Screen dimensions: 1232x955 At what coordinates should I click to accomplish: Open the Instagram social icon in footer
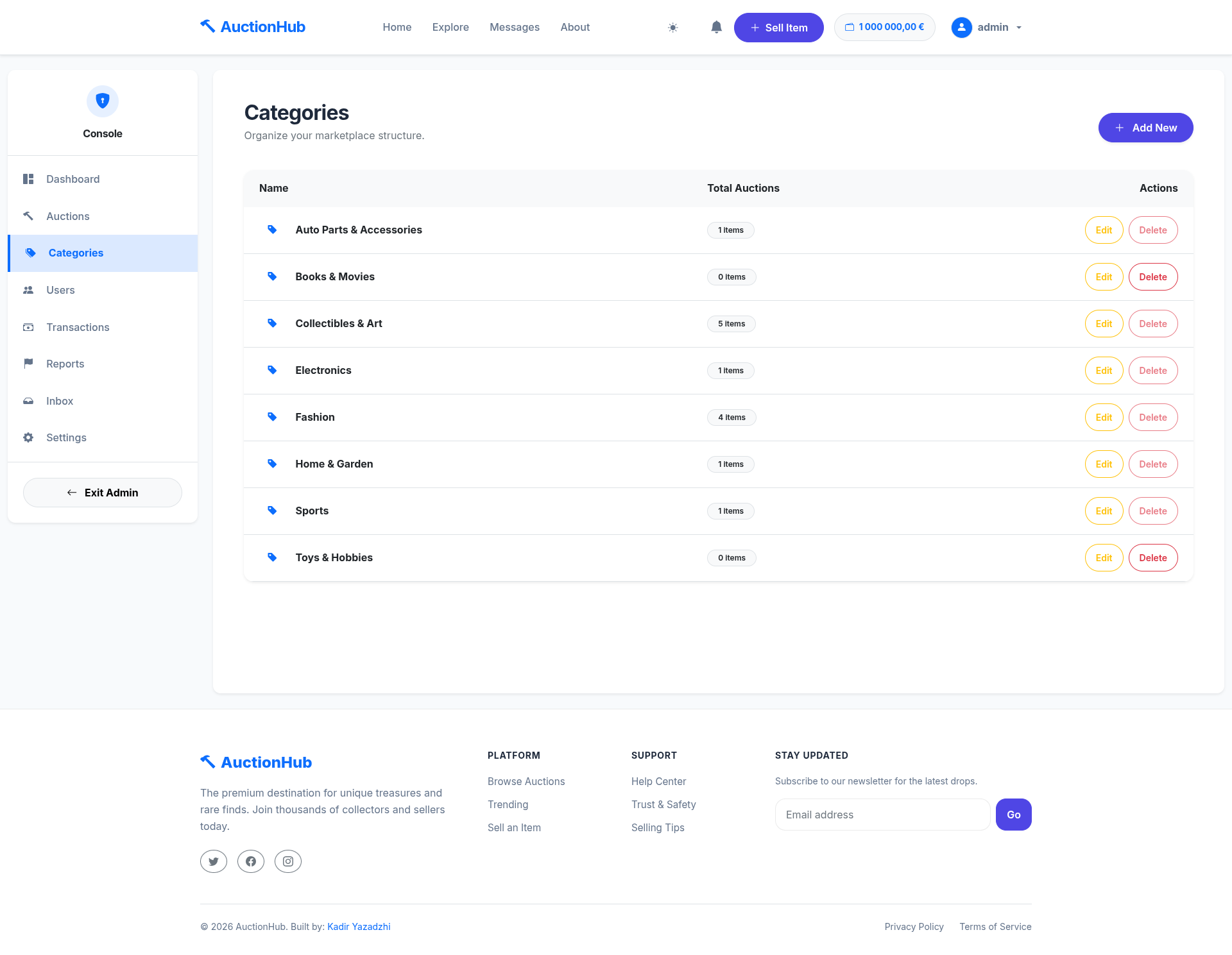[288, 861]
